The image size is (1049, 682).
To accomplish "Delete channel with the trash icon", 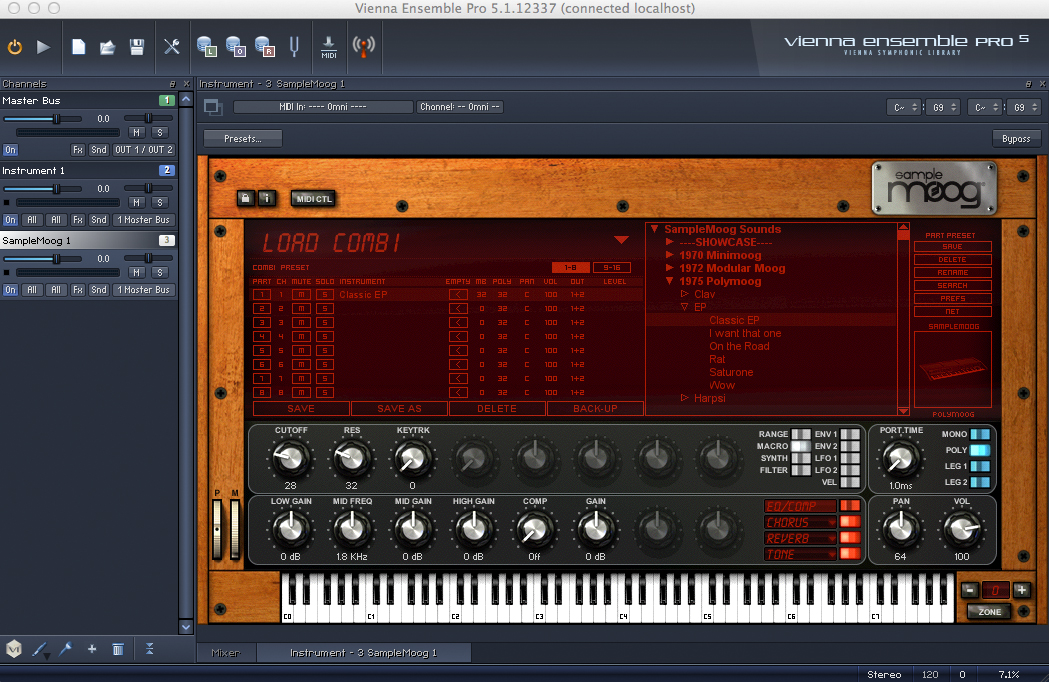I will click(x=117, y=649).
